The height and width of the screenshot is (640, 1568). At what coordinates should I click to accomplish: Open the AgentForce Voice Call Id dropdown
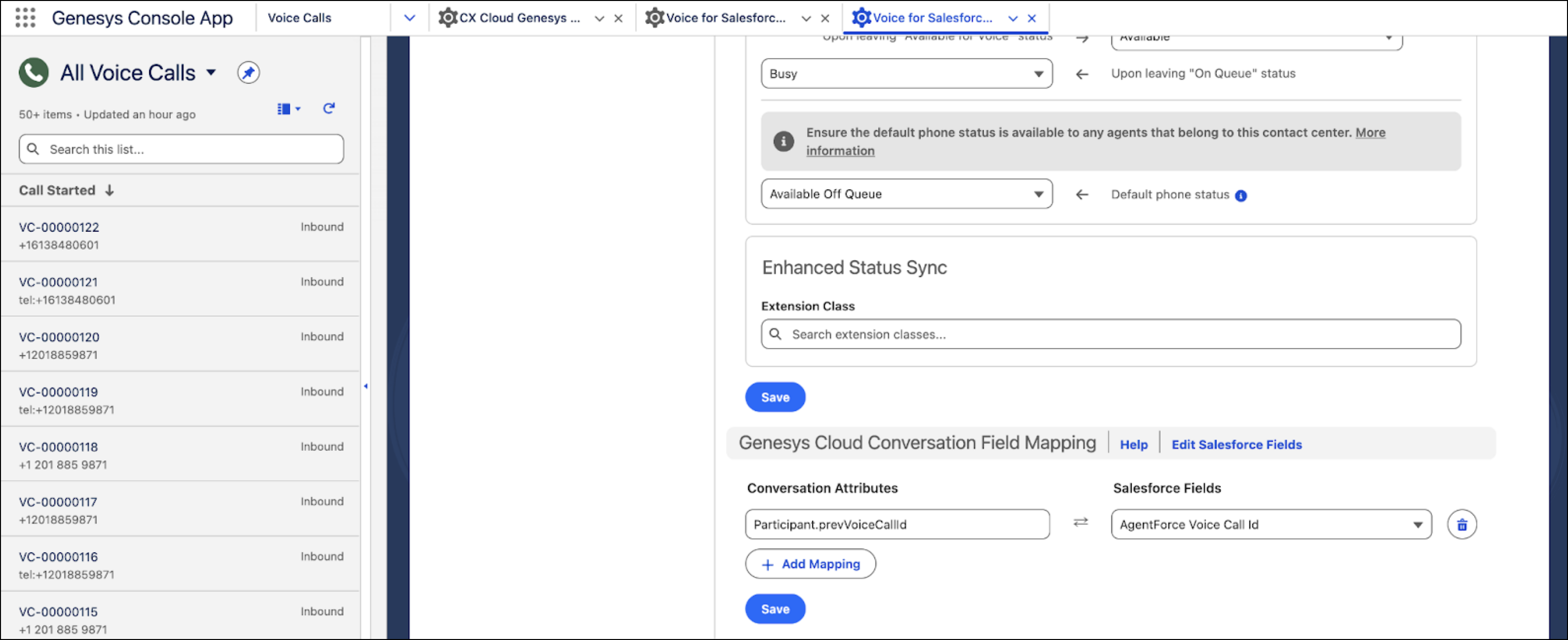(x=1271, y=525)
